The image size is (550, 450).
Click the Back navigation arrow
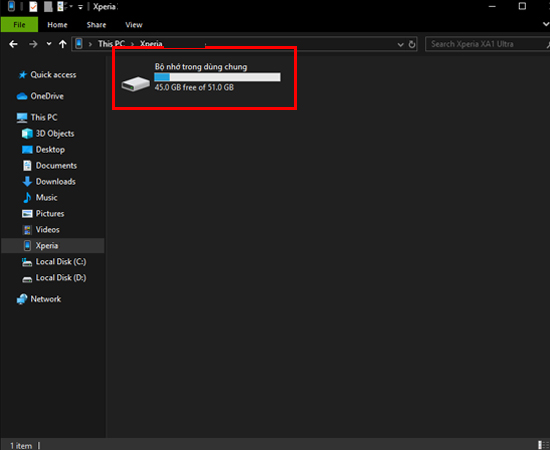13,44
